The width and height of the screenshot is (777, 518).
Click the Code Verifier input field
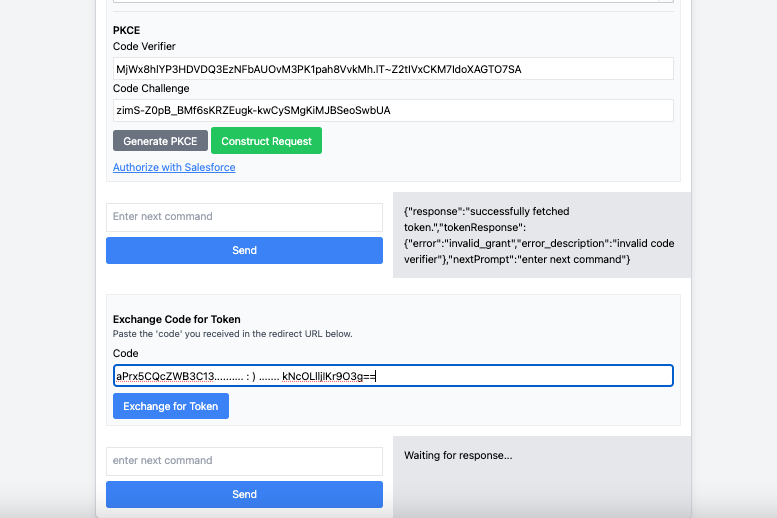coord(393,69)
